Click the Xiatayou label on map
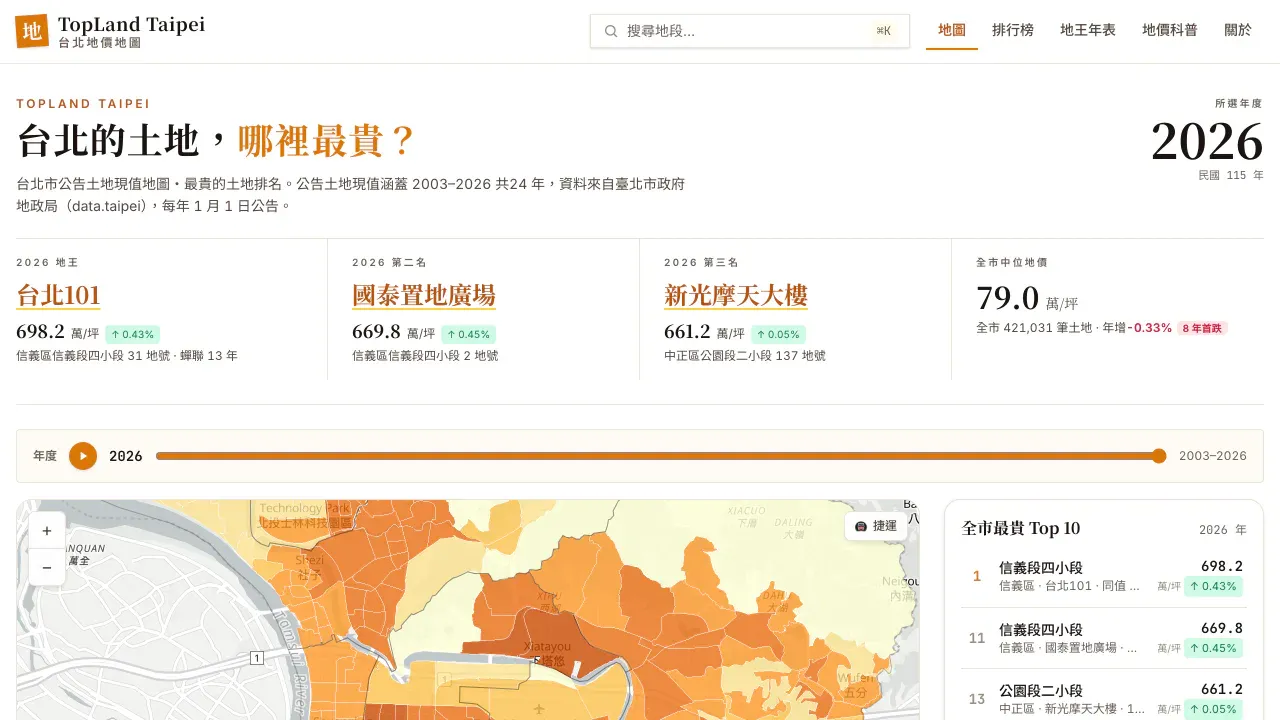The height and width of the screenshot is (720, 1280). (x=548, y=647)
